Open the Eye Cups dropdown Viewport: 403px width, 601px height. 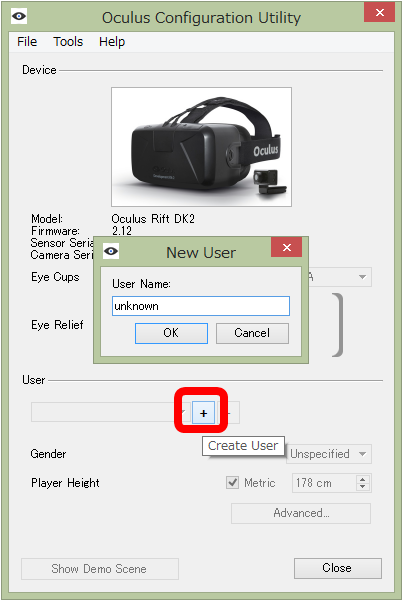[x=340, y=277]
